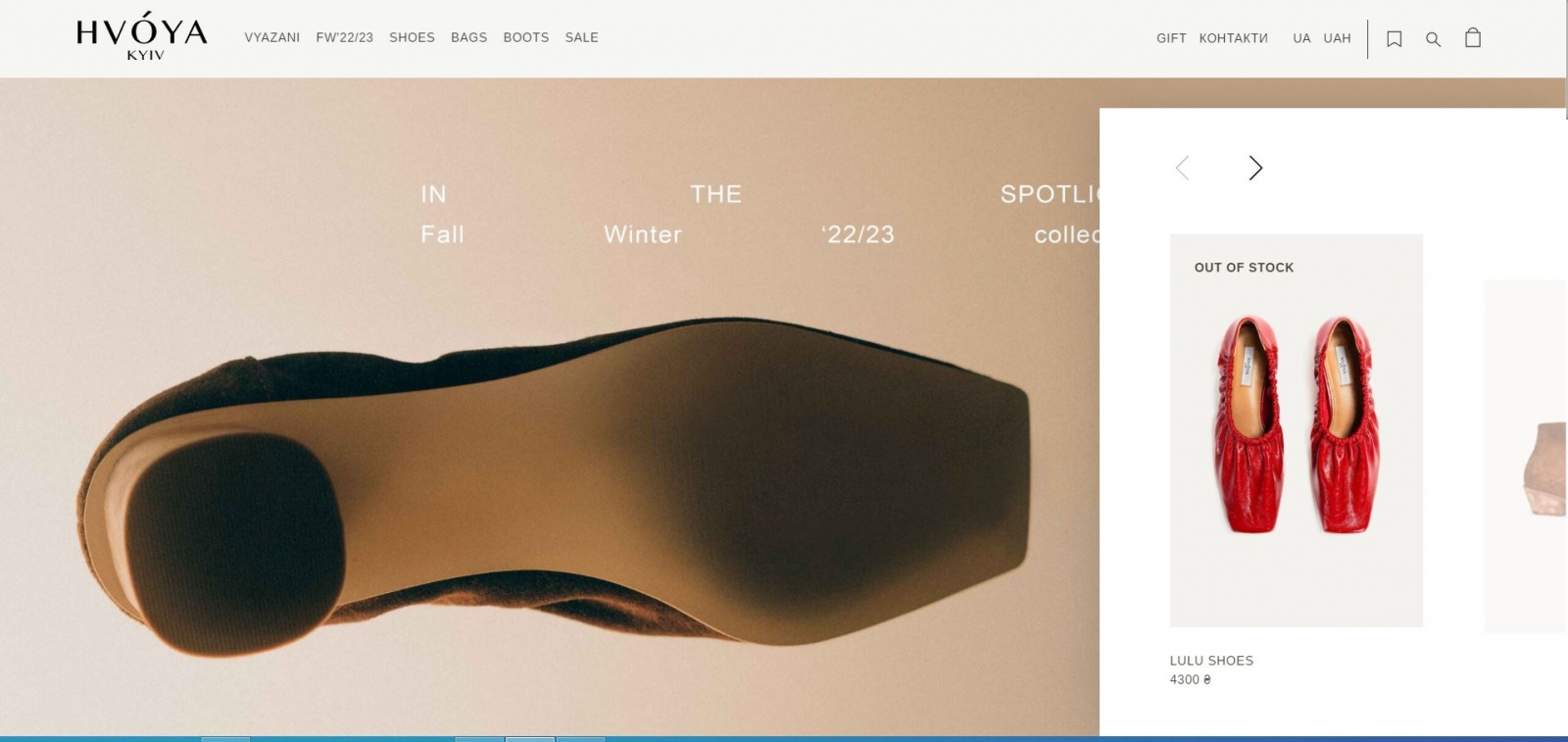Open the SALE section

coord(581,37)
